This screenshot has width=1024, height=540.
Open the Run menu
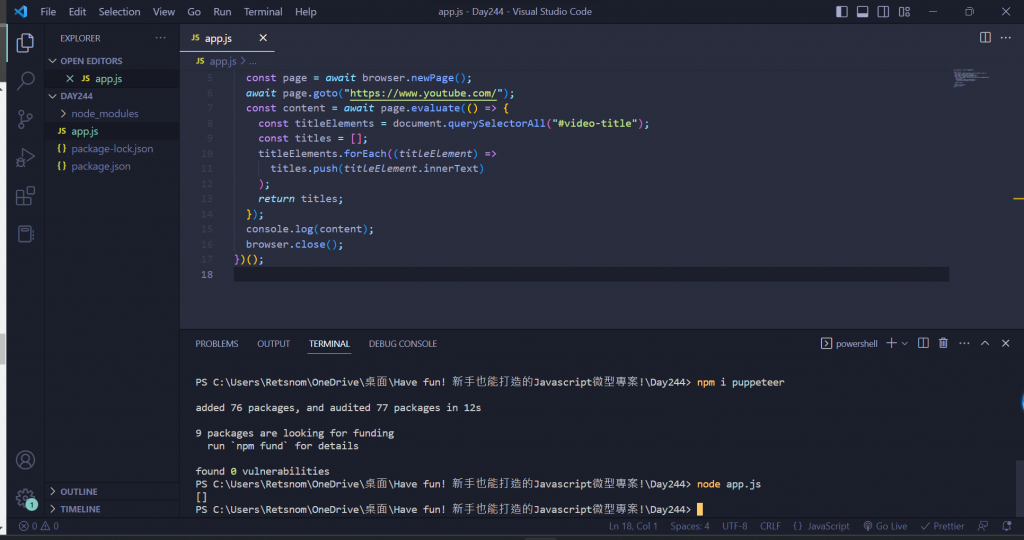click(222, 12)
